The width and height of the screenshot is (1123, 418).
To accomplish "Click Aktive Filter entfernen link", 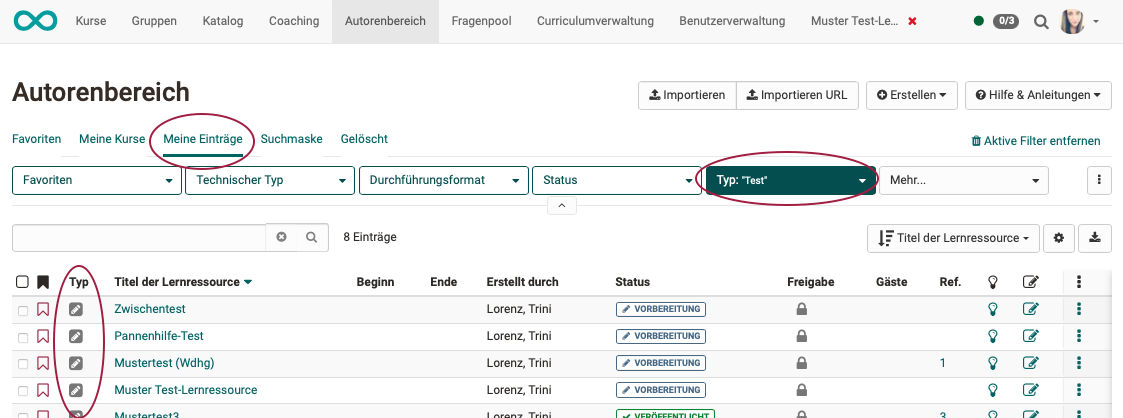I will pos(1036,141).
